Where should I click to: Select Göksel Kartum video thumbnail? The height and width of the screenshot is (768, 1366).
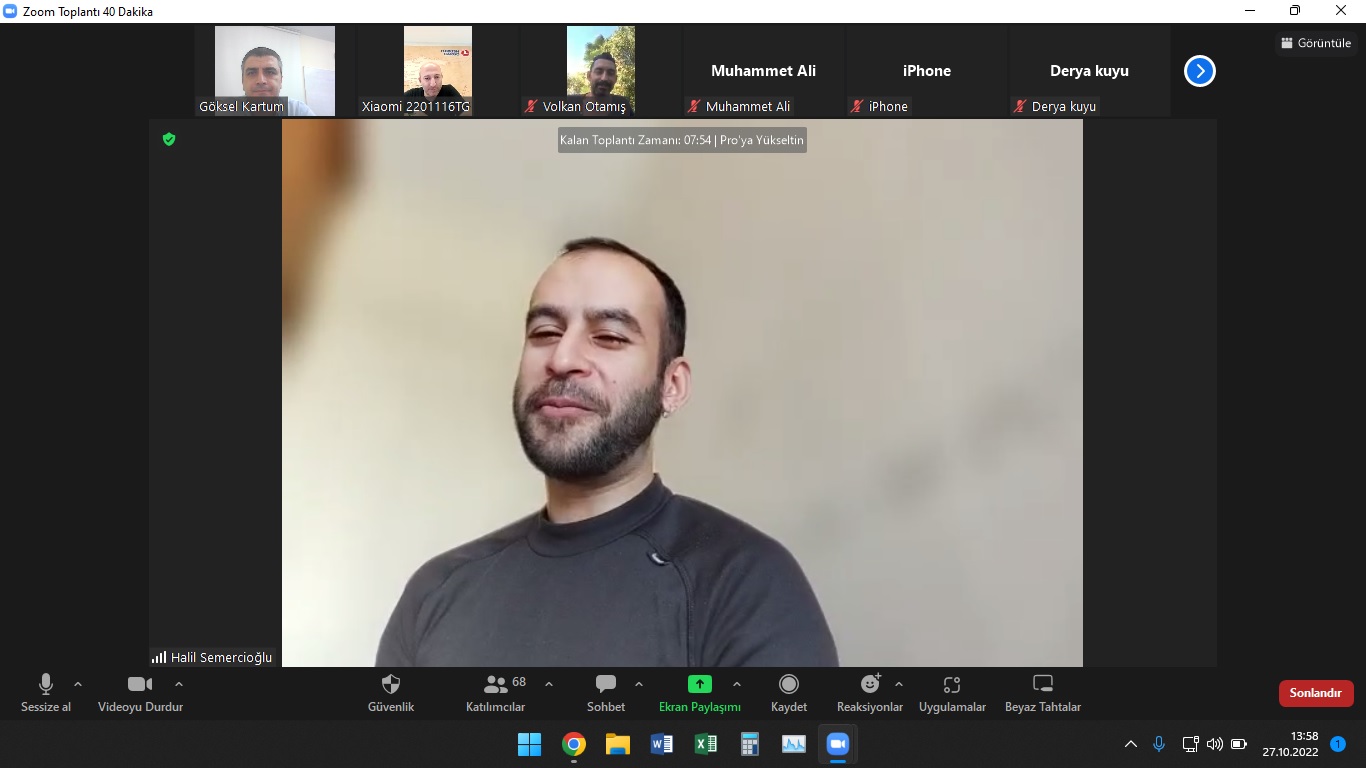click(x=275, y=71)
